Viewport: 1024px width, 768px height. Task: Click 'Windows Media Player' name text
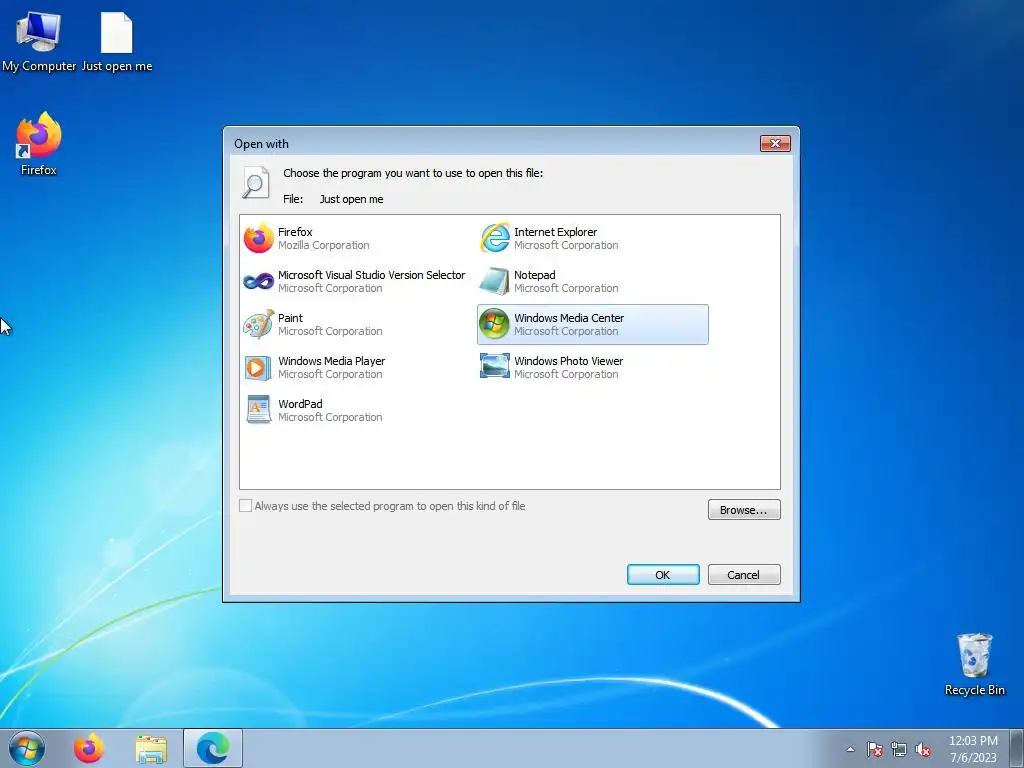pyautogui.click(x=332, y=361)
